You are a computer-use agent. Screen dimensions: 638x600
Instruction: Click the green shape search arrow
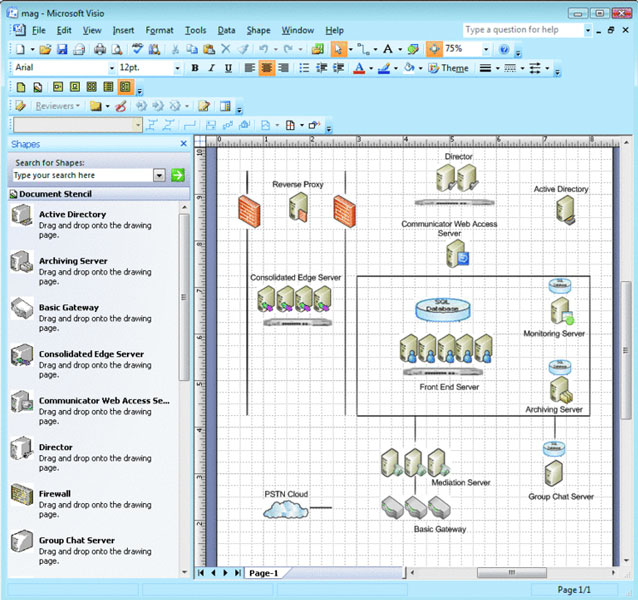[x=178, y=175]
